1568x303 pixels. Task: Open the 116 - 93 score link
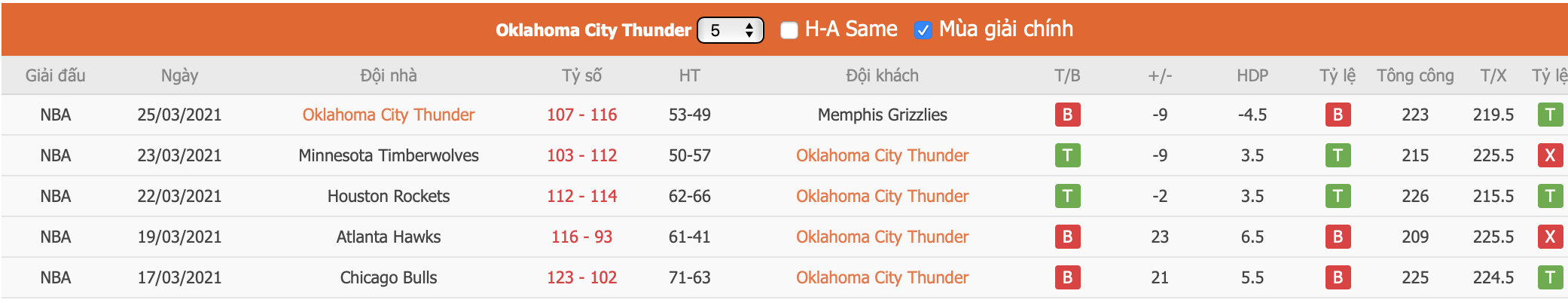coord(581,237)
